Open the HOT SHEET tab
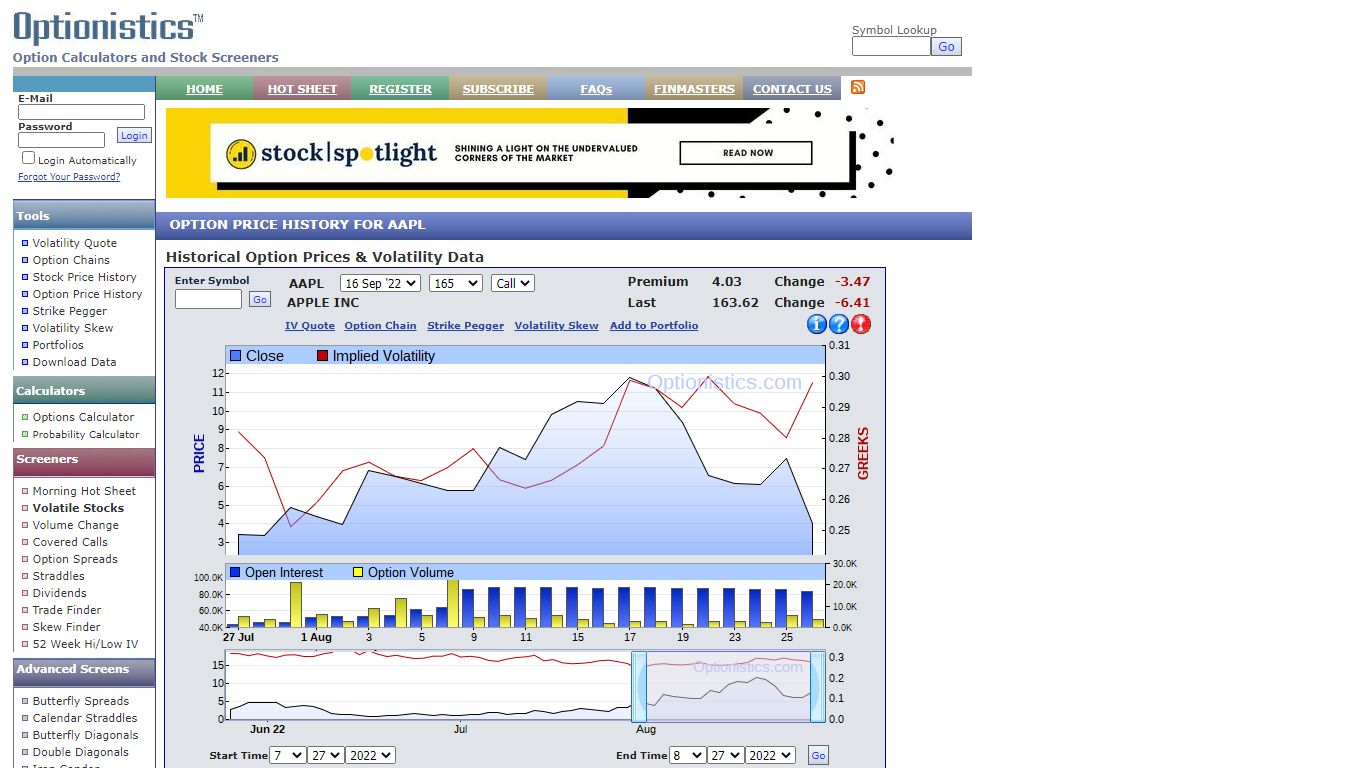1366x768 pixels. [x=302, y=89]
